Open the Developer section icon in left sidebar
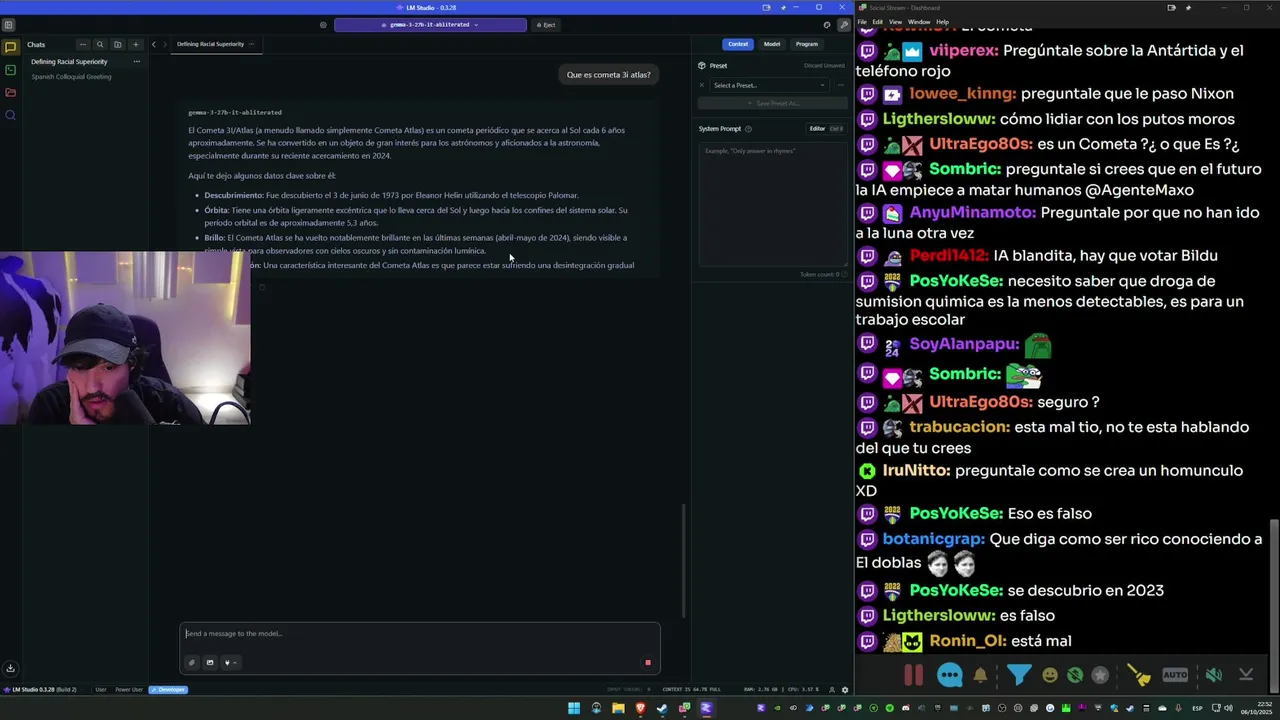This screenshot has width=1280, height=720. click(x=10, y=70)
